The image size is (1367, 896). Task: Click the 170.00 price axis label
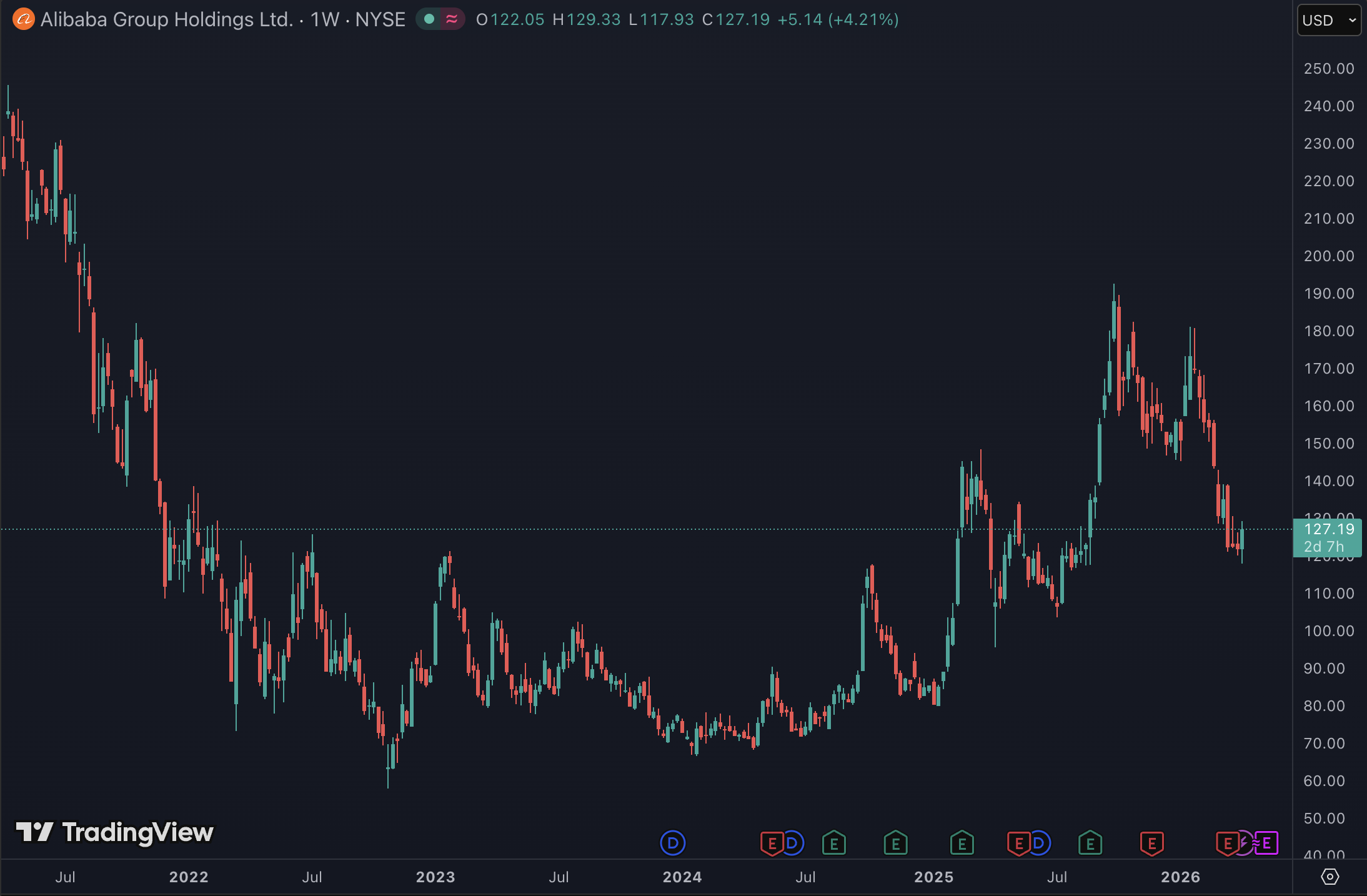point(1329,368)
